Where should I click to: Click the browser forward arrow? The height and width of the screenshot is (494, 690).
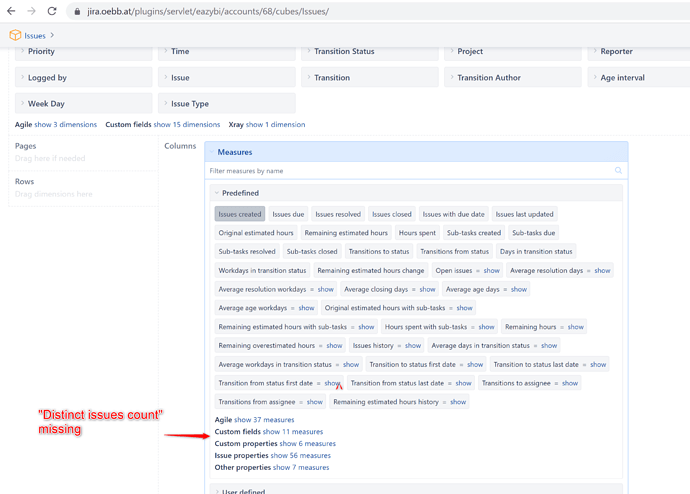pyautogui.click(x=31, y=11)
